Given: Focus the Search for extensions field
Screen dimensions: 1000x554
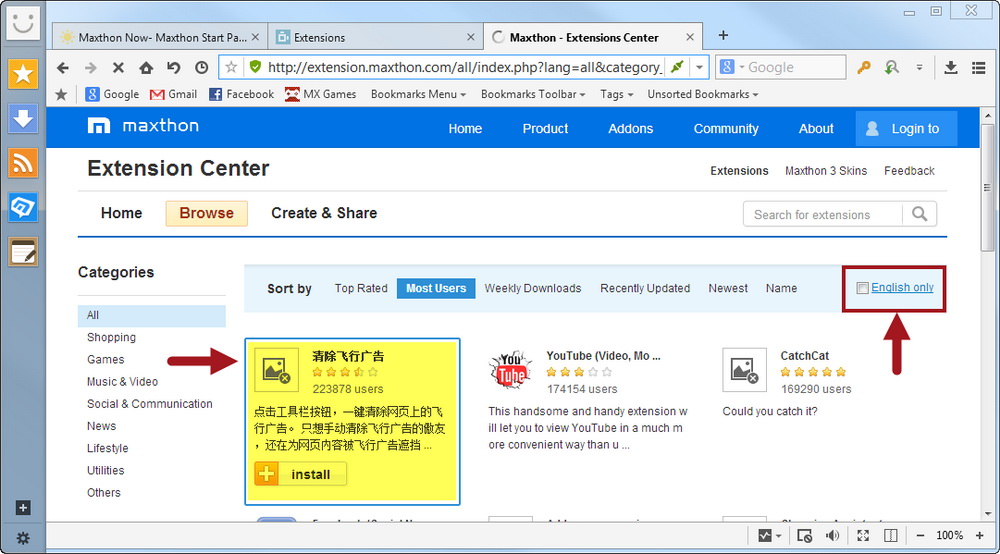Looking at the screenshot, I should pos(823,214).
